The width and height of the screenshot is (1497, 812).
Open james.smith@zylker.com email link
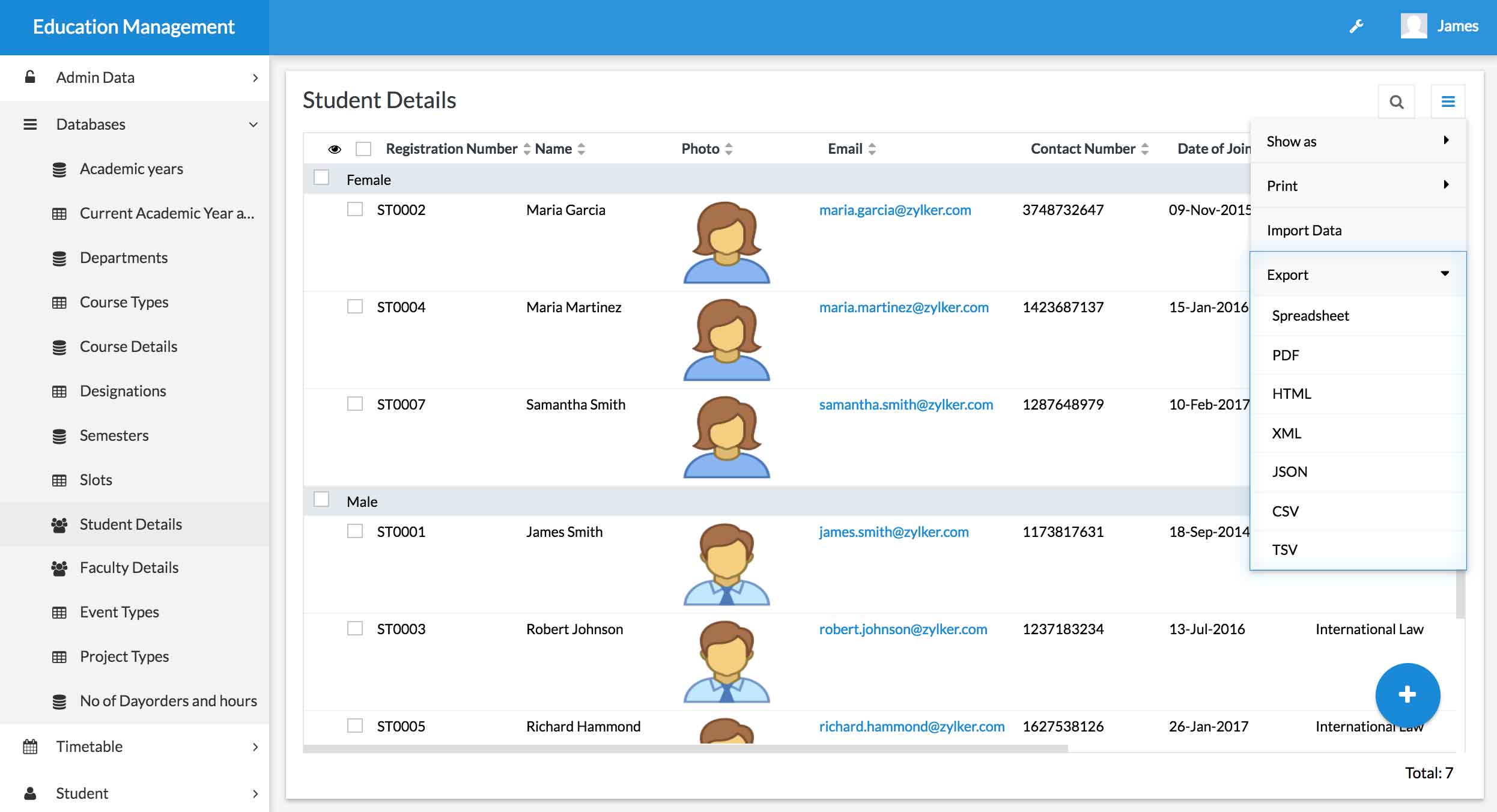click(893, 532)
